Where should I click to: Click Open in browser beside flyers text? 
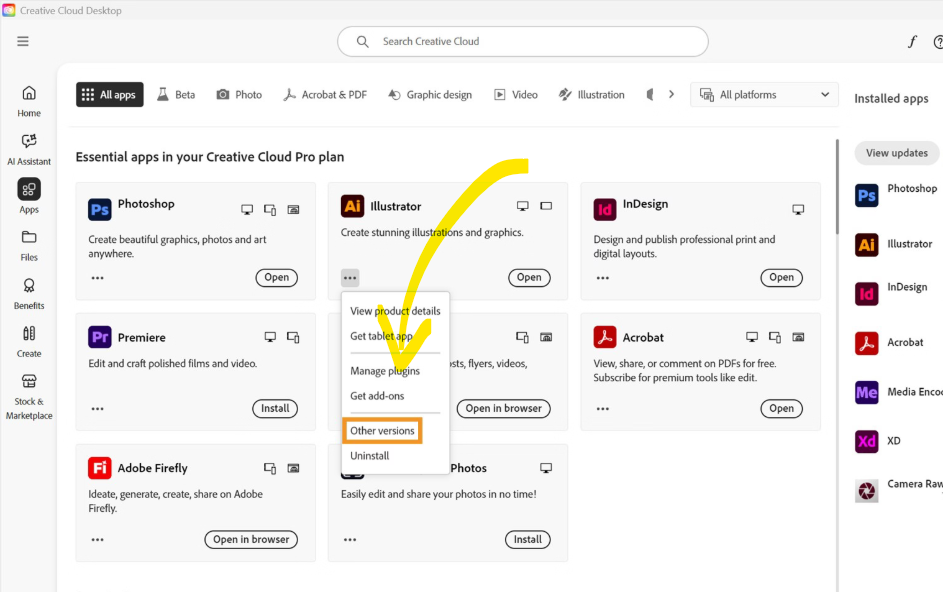tap(503, 409)
